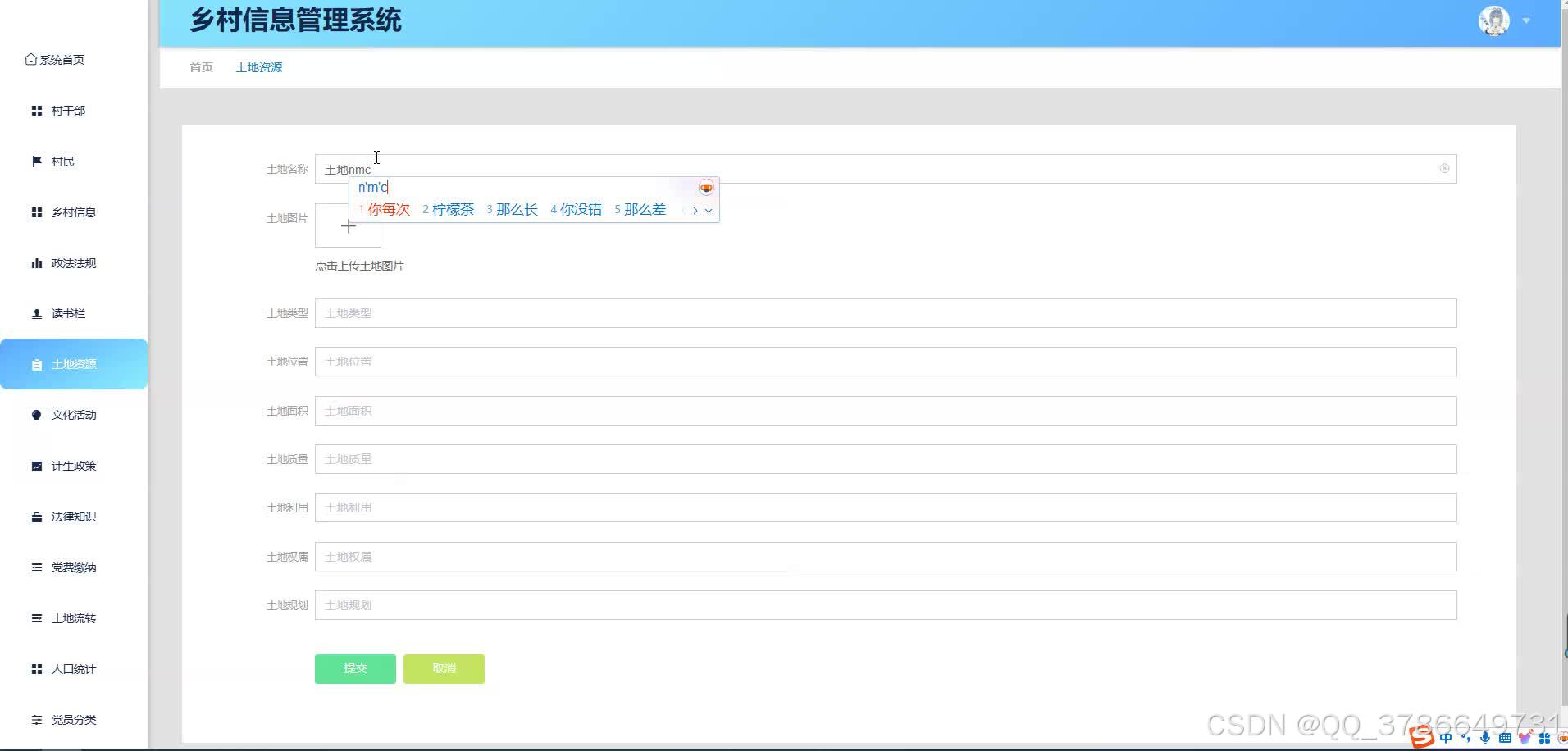Select the 土地资源 menu item
The image size is (1568, 751).
pos(74,364)
